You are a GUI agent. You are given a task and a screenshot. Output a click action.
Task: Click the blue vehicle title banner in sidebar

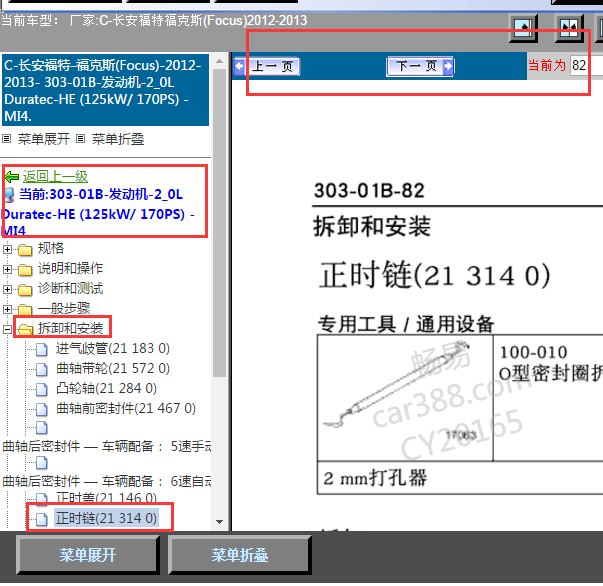pyautogui.click(x=105, y=90)
